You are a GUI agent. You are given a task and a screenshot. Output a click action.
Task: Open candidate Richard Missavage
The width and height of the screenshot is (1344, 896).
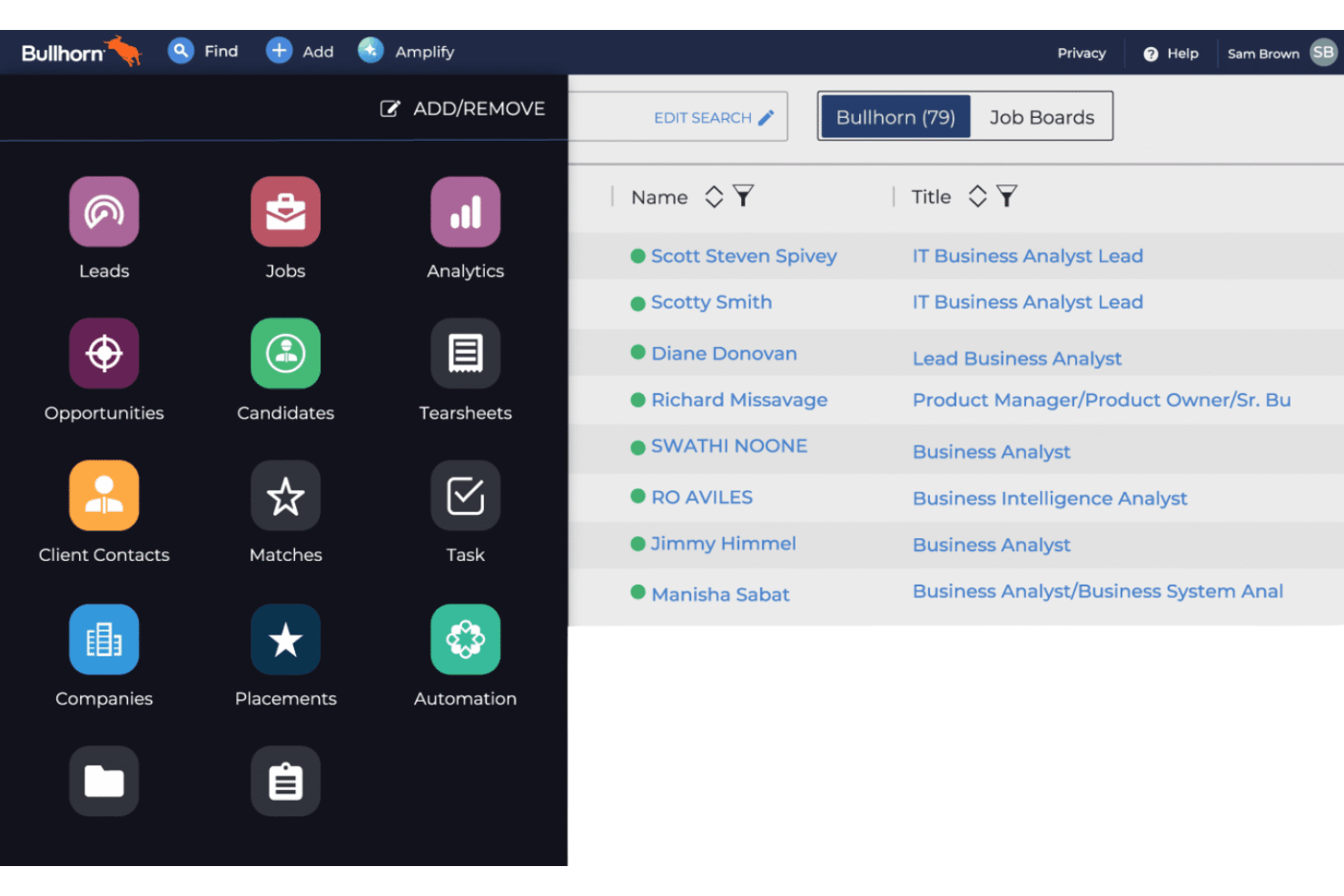coord(739,399)
